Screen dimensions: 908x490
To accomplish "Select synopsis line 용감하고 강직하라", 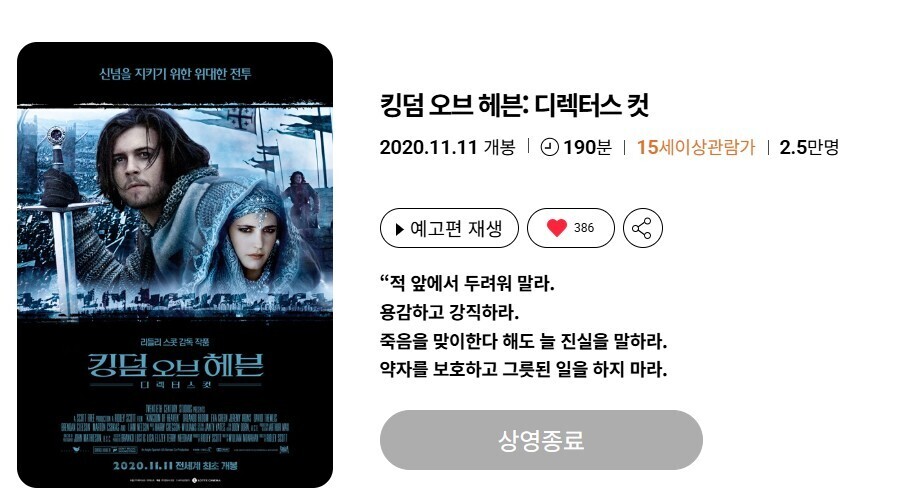I will (x=449, y=313).
